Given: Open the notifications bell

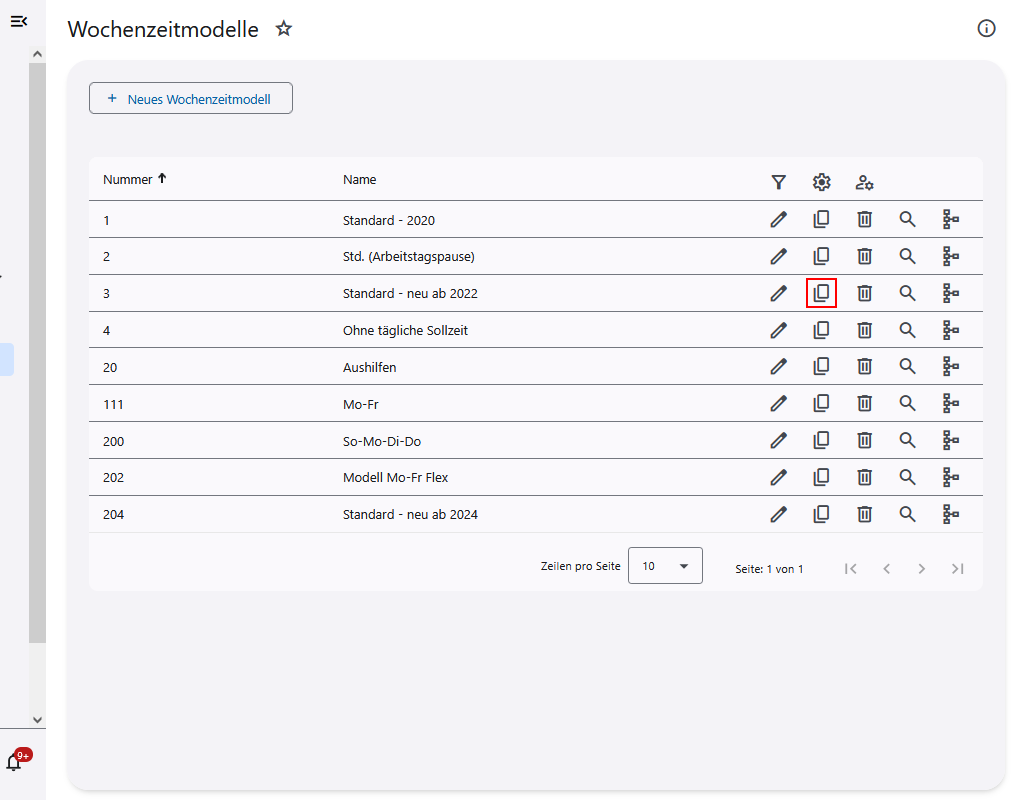Looking at the screenshot, I should point(14,763).
